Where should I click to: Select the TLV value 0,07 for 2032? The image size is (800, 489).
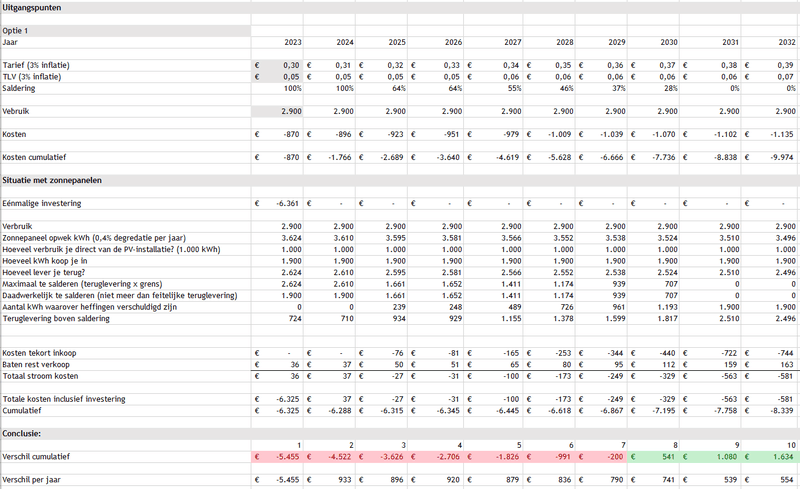point(770,77)
